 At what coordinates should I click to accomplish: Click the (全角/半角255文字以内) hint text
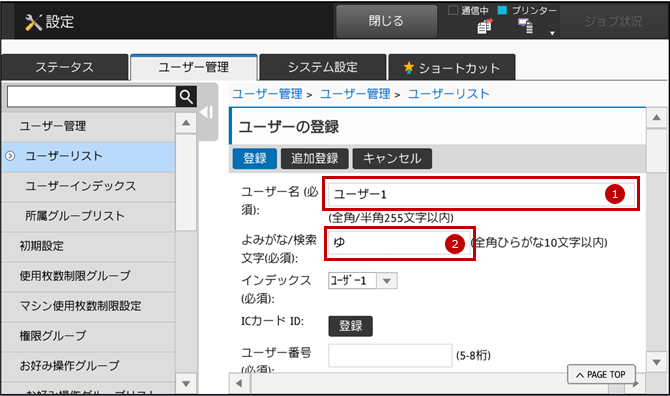(391, 218)
